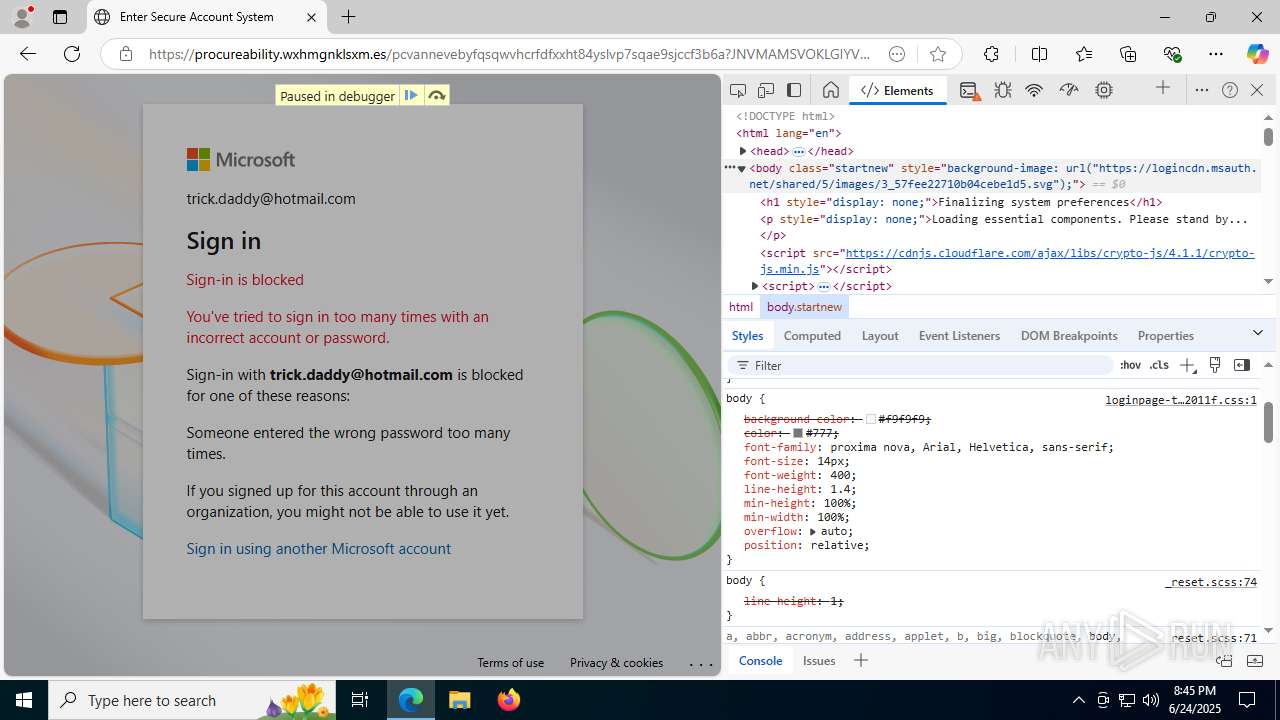1280x720 pixels.
Task: Open ellipsis options beside body element row
Action: (730, 168)
